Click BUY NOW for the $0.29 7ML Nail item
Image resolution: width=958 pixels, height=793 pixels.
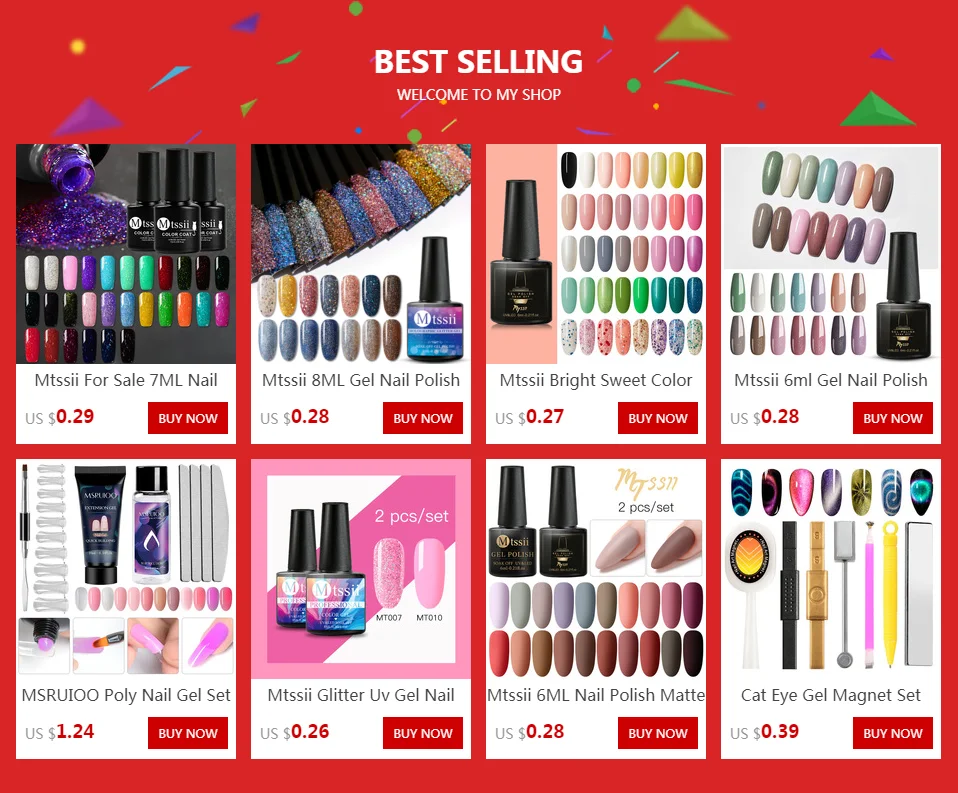[188, 418]
